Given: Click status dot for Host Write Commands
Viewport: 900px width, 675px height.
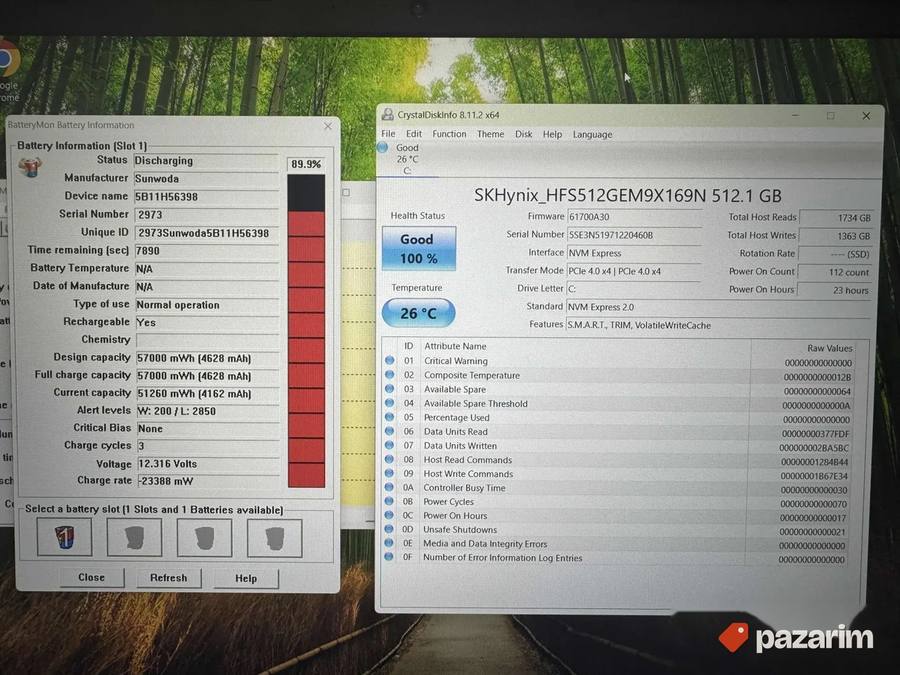Looking at the screenshot, I should pos(390,473).
